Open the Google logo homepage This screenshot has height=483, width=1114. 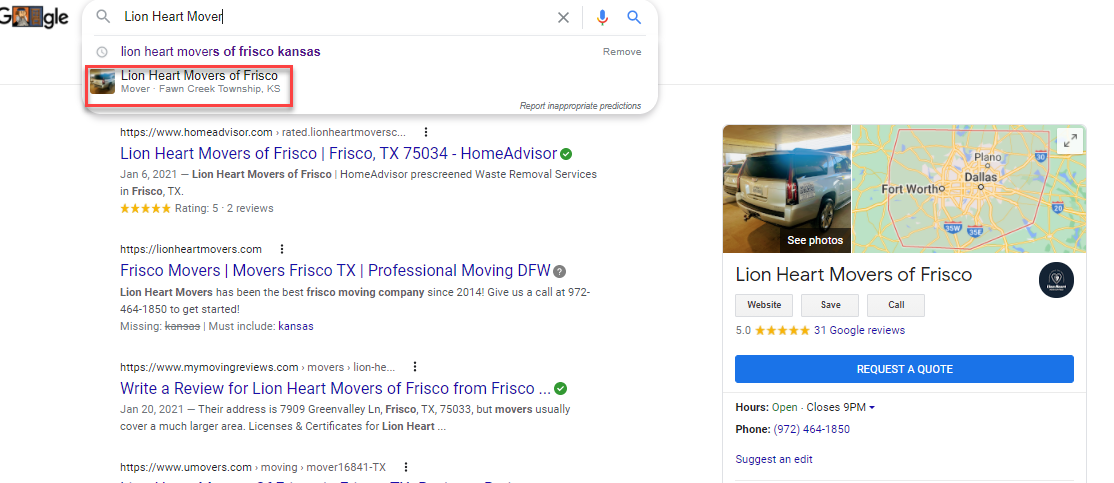35,17
